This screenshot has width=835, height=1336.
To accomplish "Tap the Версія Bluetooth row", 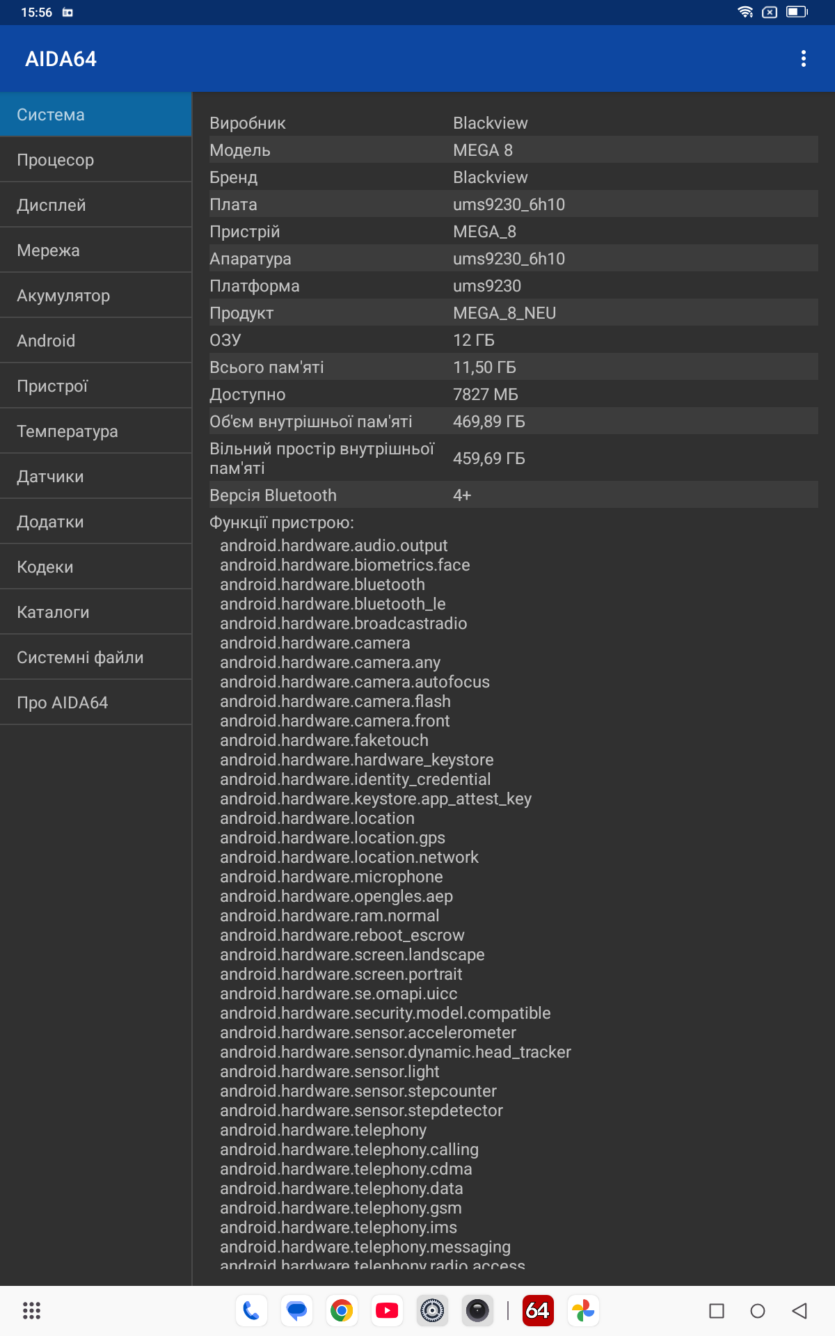I will (513, 495).
